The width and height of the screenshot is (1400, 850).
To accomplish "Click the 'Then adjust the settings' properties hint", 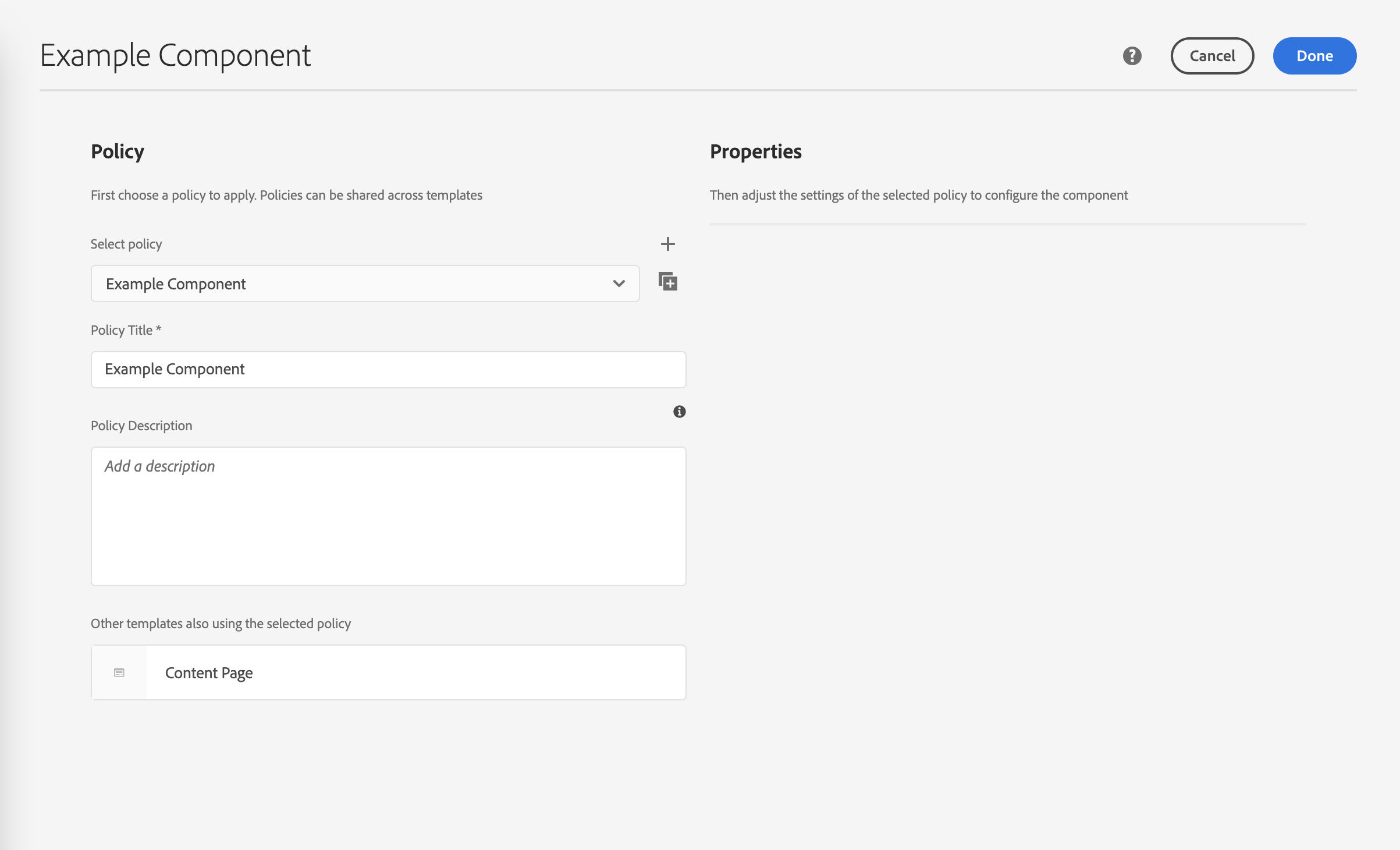I will [918, 195].
